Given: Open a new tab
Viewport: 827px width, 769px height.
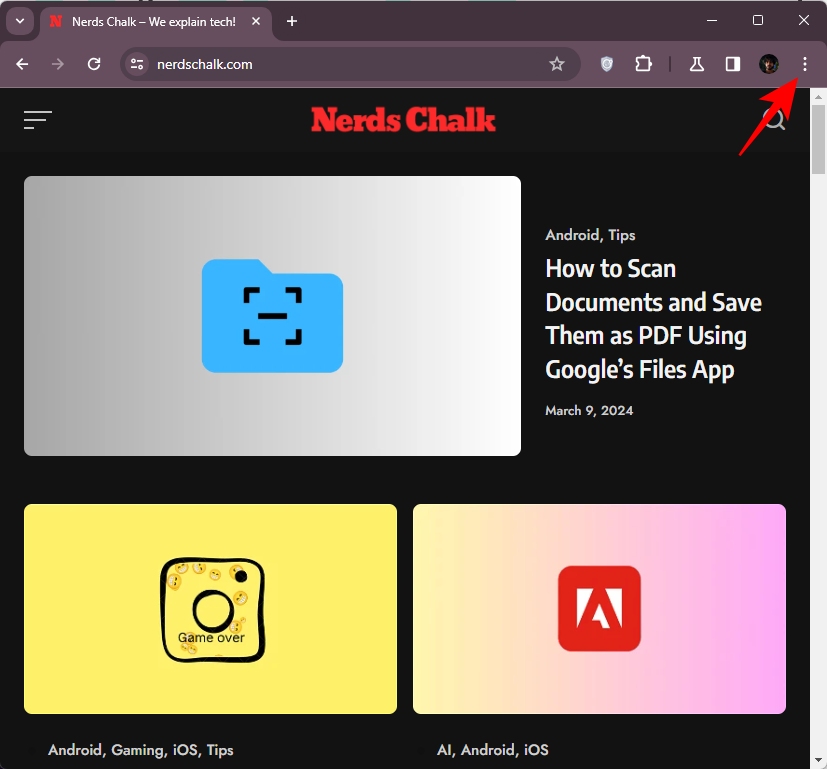Looking at the screenshot, I should click(292, 21).
